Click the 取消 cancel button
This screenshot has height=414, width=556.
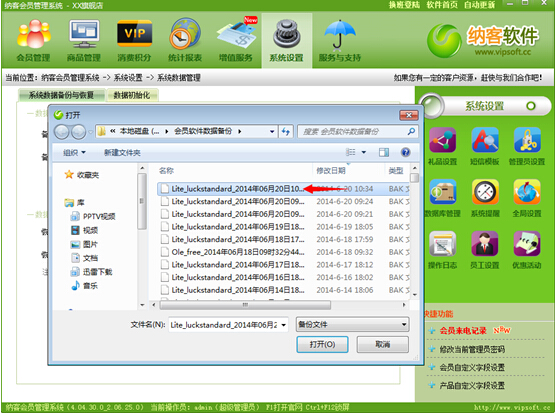point(383,344)
